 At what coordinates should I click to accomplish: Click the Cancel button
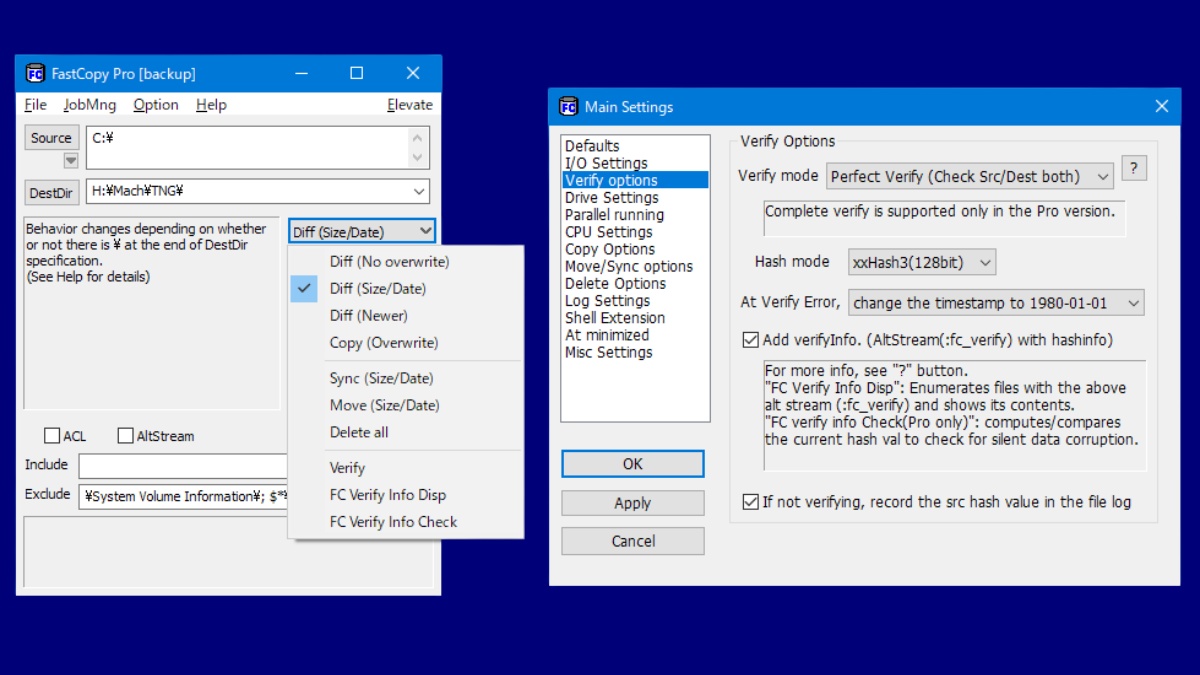click(x=633, y=541)
